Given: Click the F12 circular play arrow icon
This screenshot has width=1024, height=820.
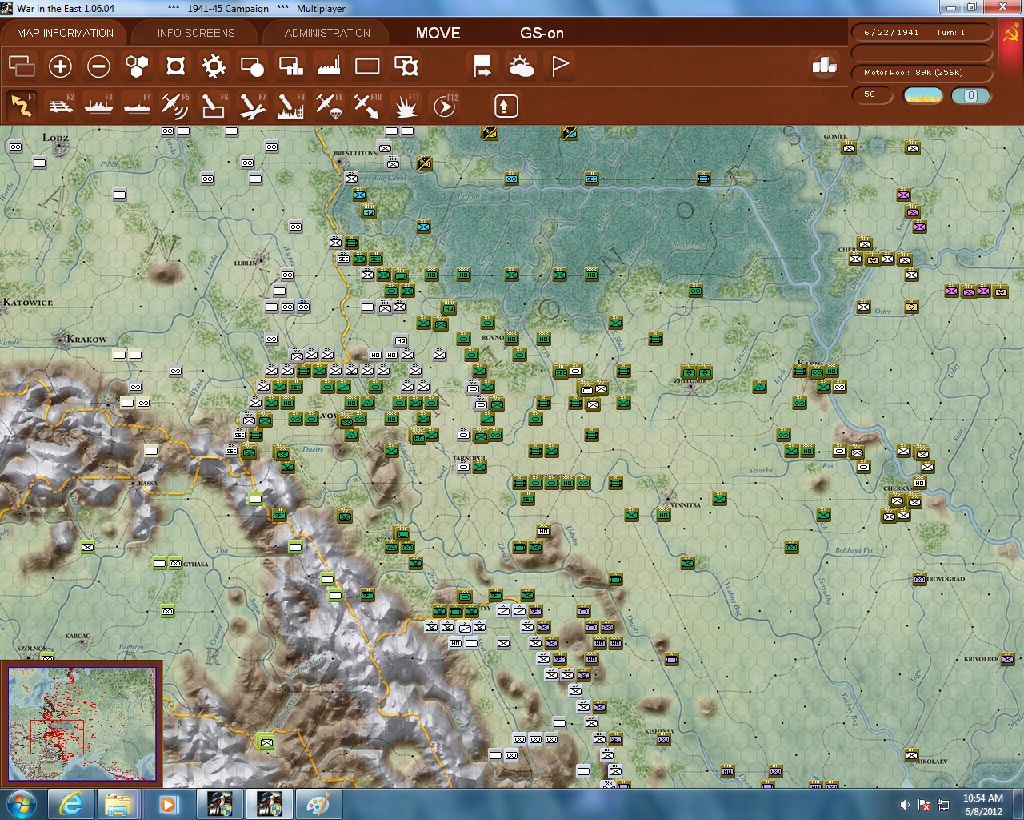Looking at the screenshot, I should [444, 106].
